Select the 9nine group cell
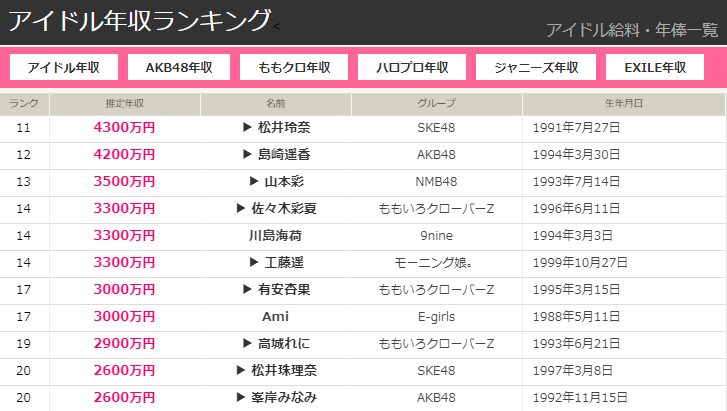This screenshot has height=411, width=727. pos(436,236)
